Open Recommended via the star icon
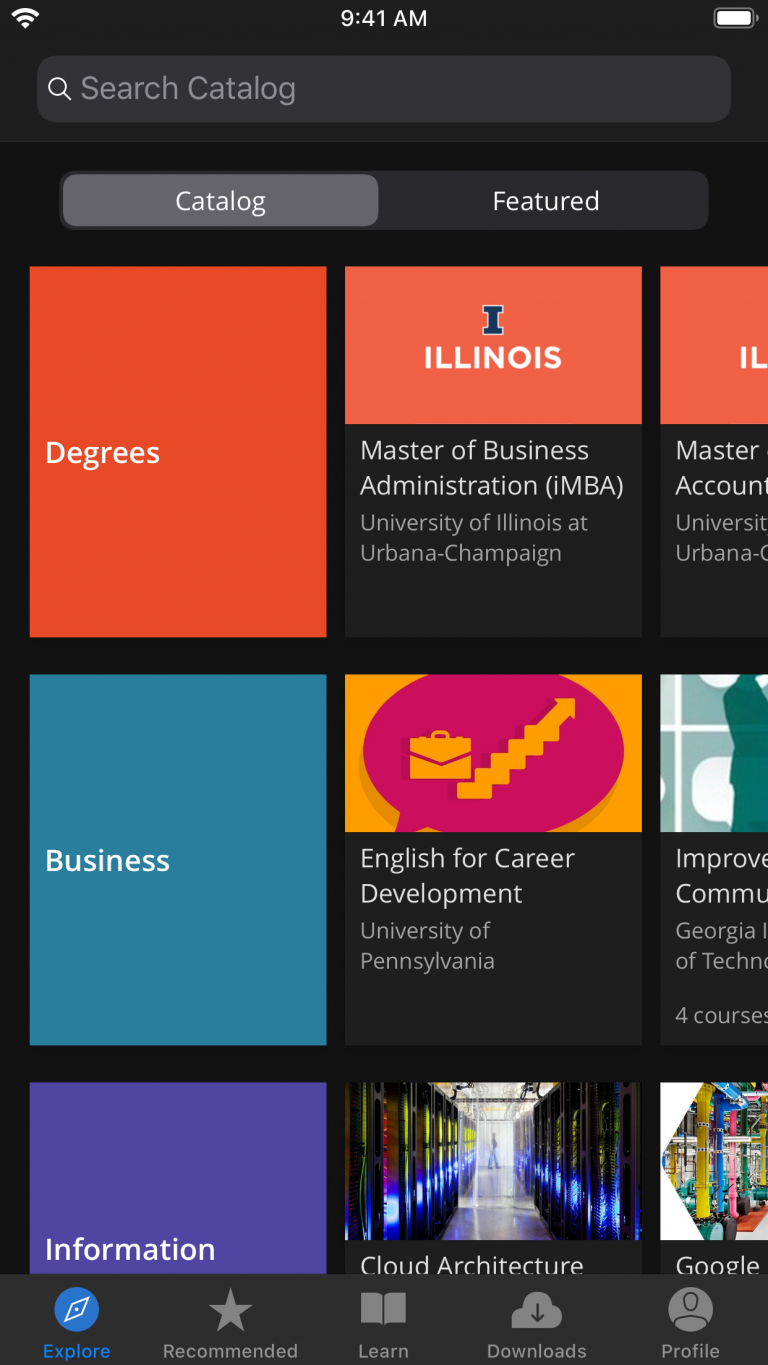This screenshot has width=768, height=1365. [230, 1308]
